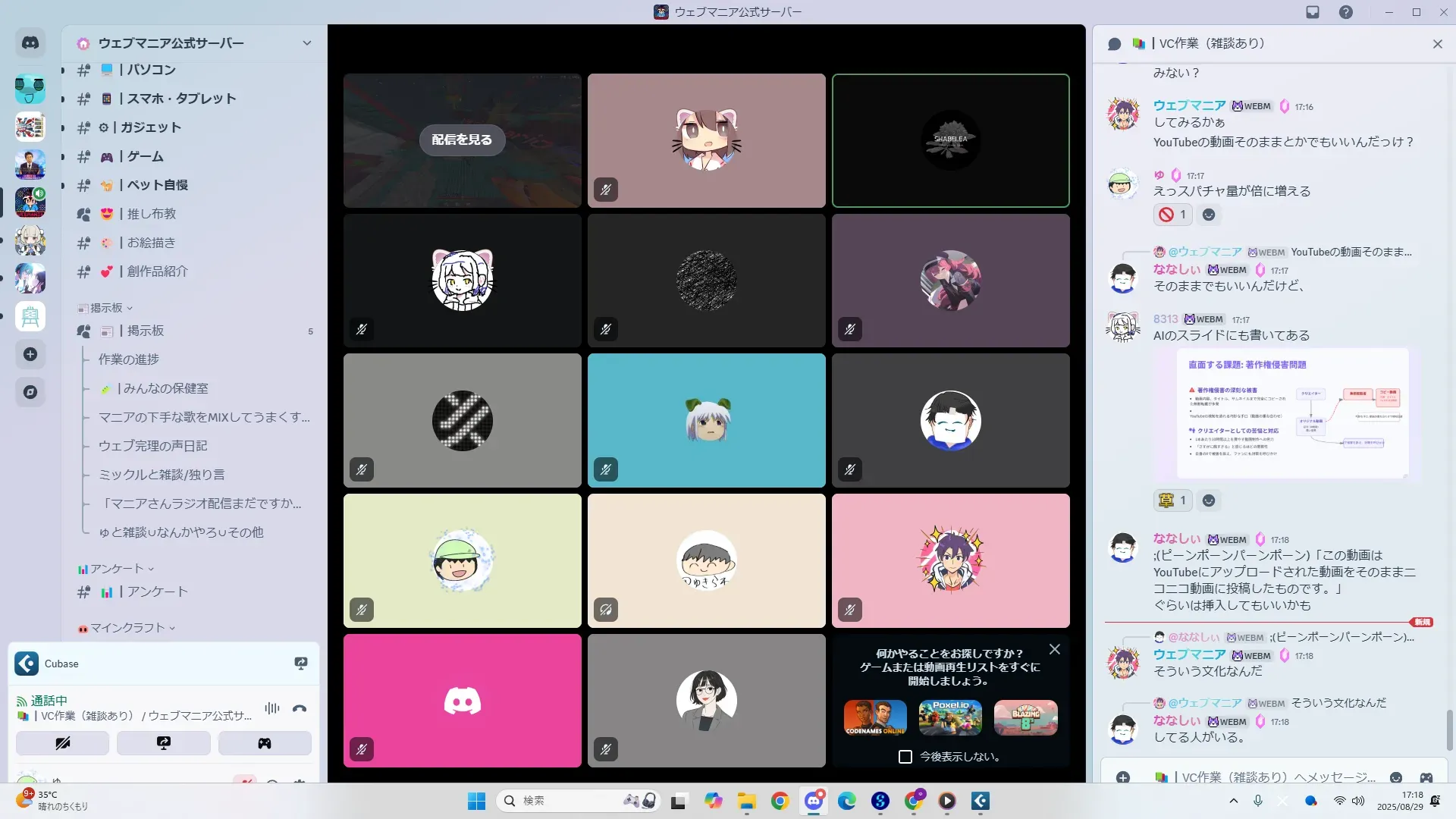Screen dimensions: 1456x819
Task: Expand ウェブマニア公式サーバー server dropdown menu
Action: (x=307, y=43)
